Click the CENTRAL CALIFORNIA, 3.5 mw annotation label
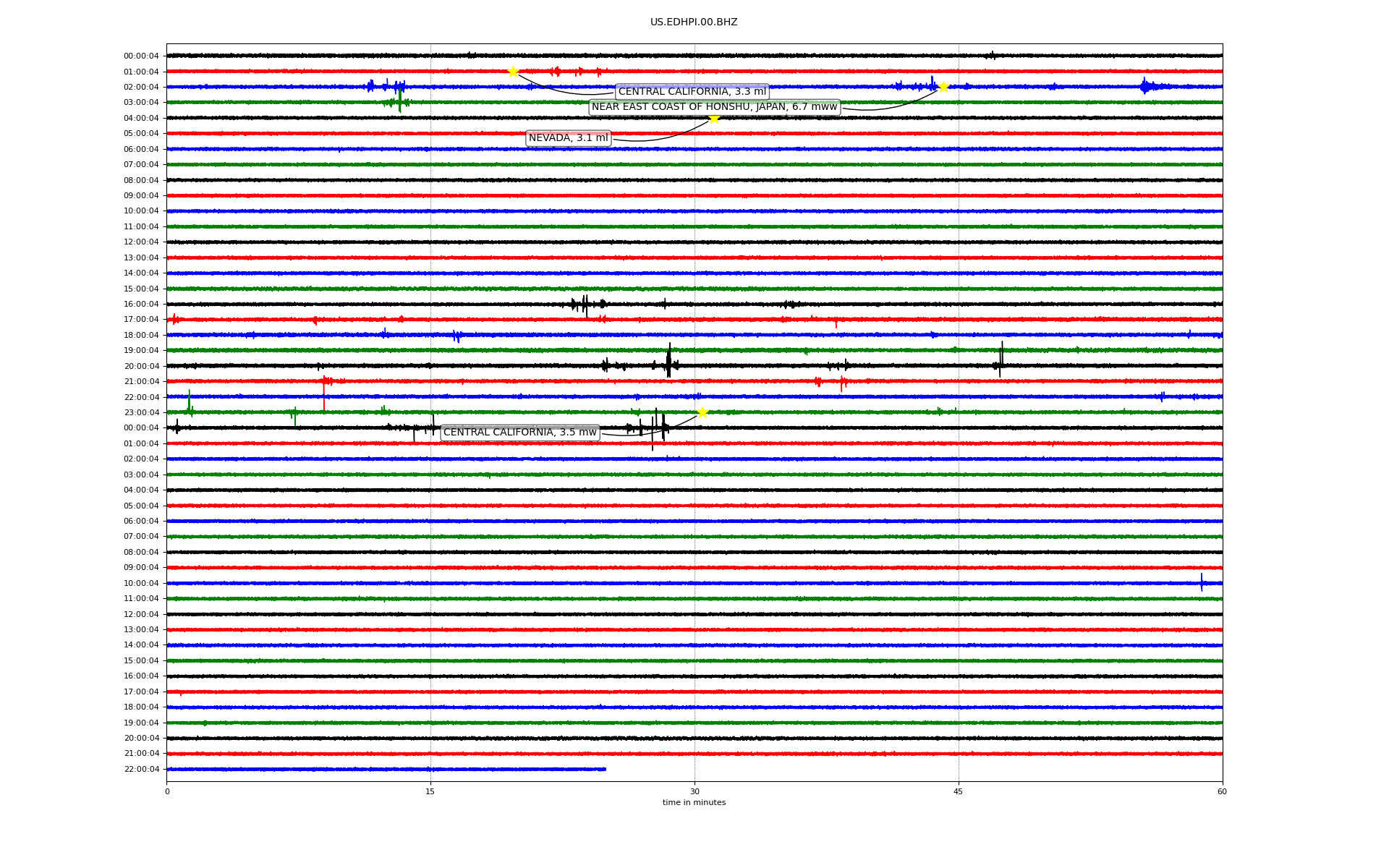This screenshot has height=868, width=1389. point(519,433)
